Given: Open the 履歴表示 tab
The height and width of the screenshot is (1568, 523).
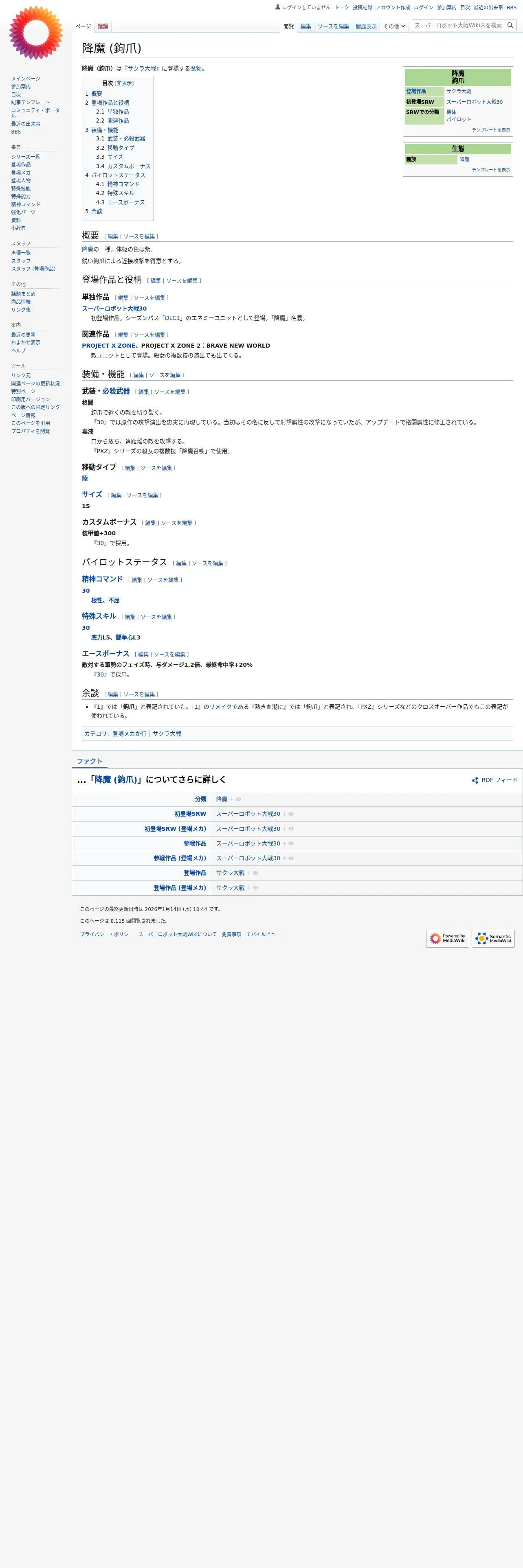Looking at the screenshot, I should [x=366, y=26].
